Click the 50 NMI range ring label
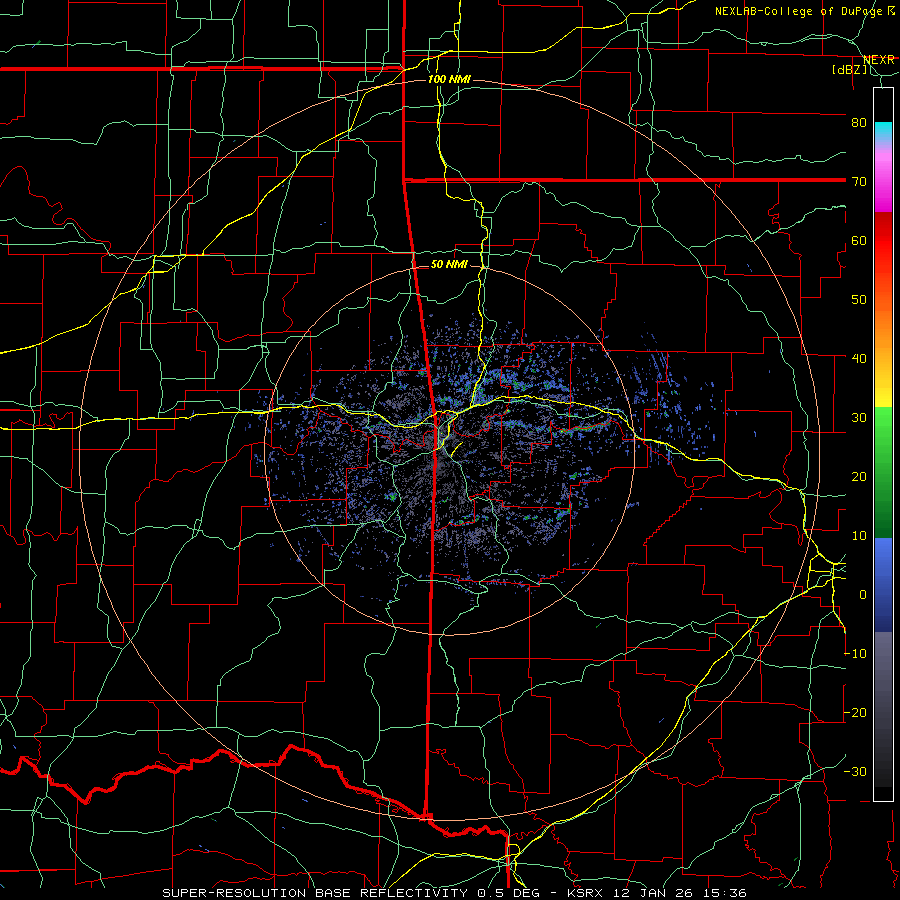 (x=449, y=264)
